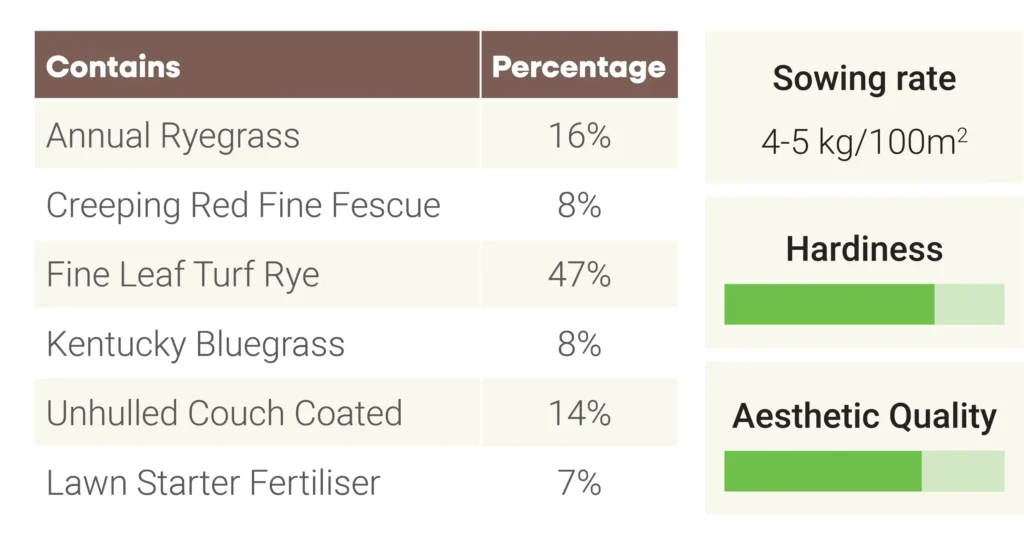Click Kentucky Bluegrass's 8% percentage value
The width and height of the screenshot is (1024, 533).
(x=579, y=344)
